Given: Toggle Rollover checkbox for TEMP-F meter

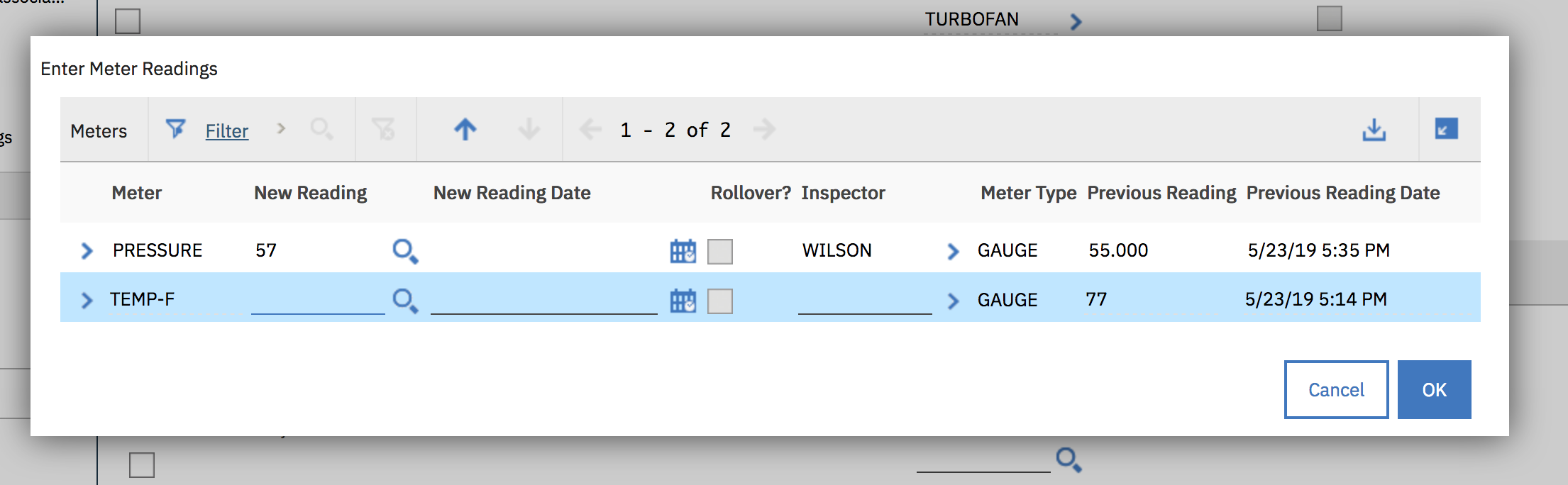Looking at the screenshot, I should [720, 301].
